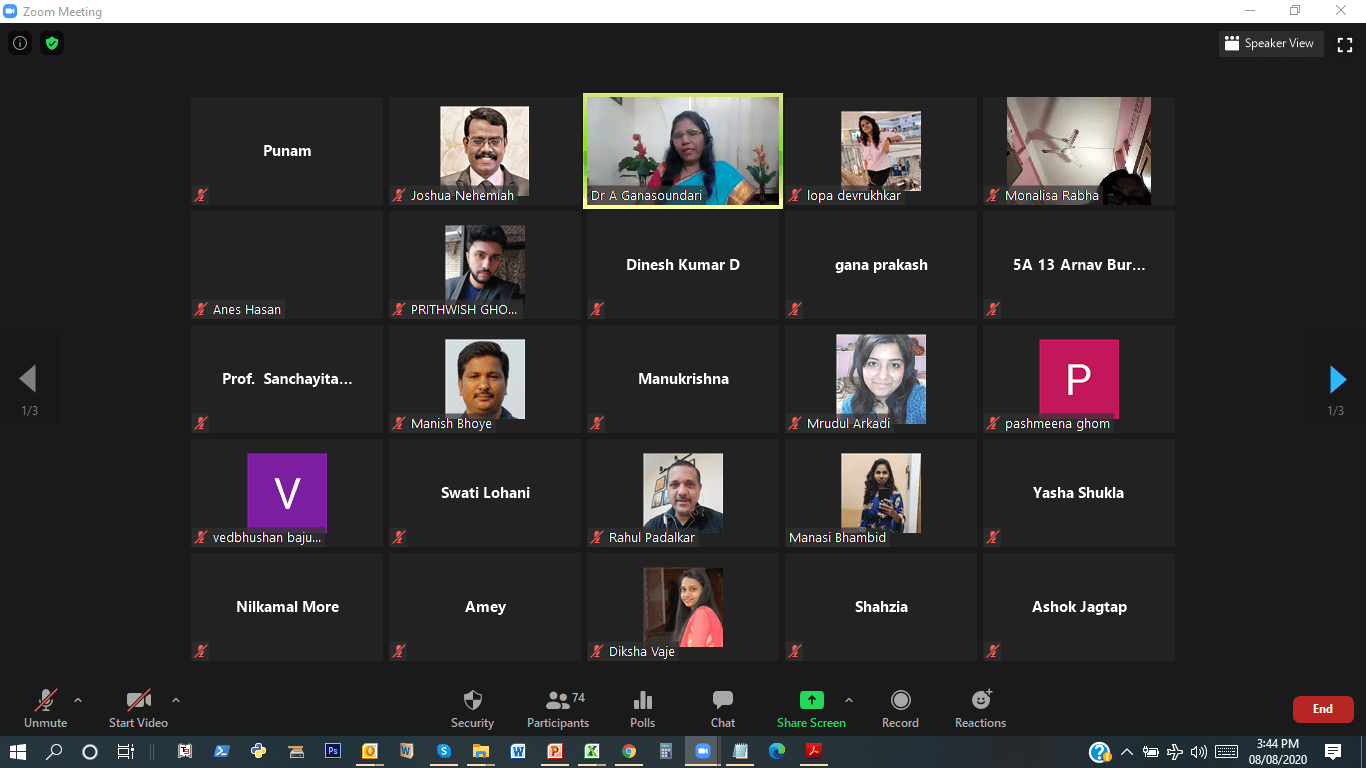Viewport: 1366px width, 768px height.
Task: Click the Punam participant name
Action: pos(287,151)
